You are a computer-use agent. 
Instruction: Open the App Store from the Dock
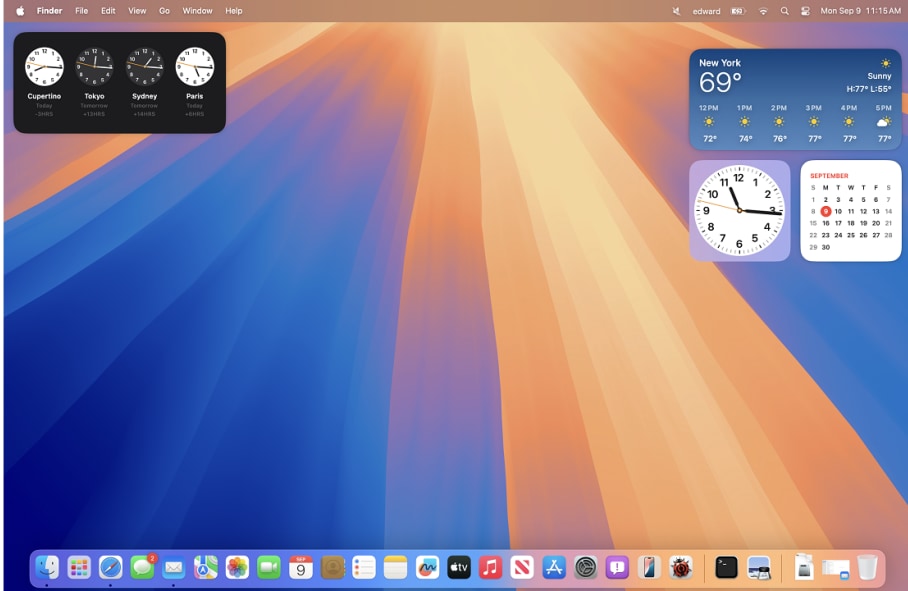(554, 567)
